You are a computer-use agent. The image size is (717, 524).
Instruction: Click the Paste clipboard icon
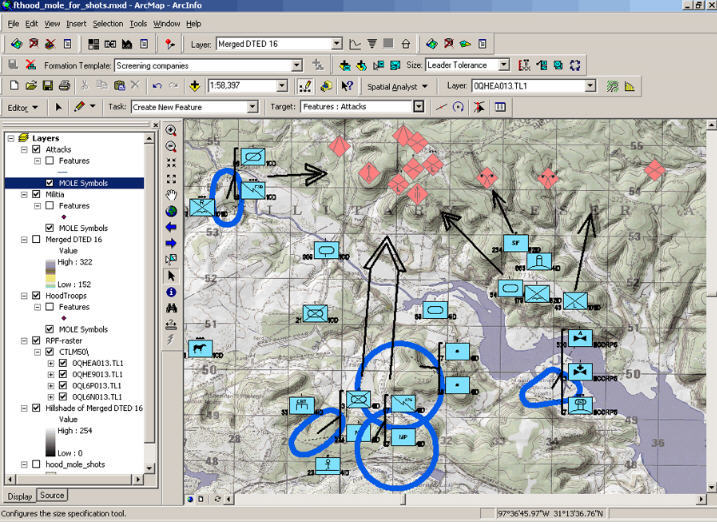coord(119,86)
